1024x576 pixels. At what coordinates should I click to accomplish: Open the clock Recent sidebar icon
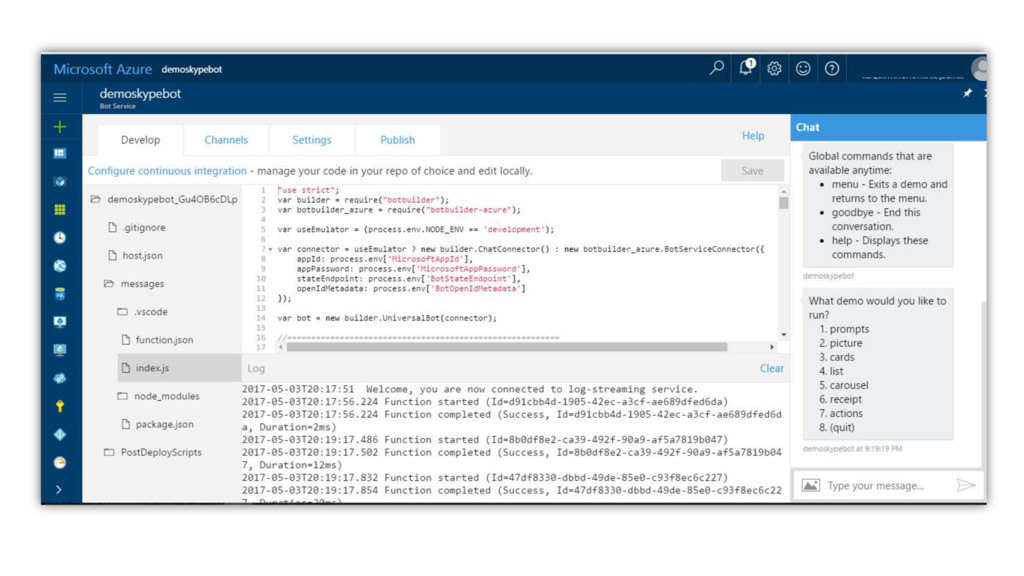point(60,238)
